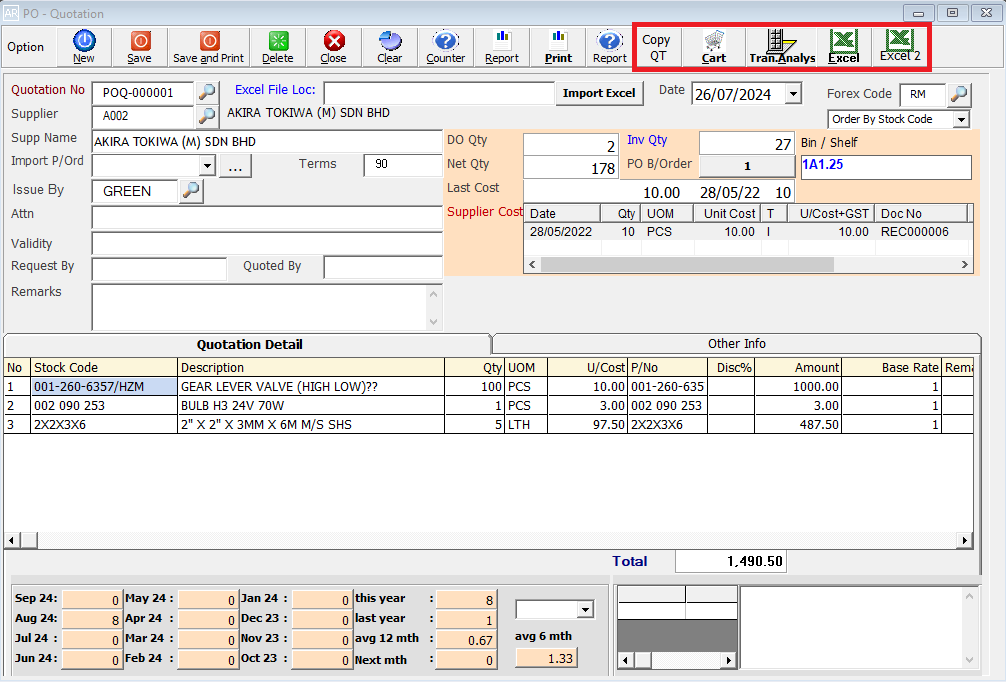Click the Request By input field
Screen dimensions: 1006x682
pyautogui.click(x=159, y=269)
